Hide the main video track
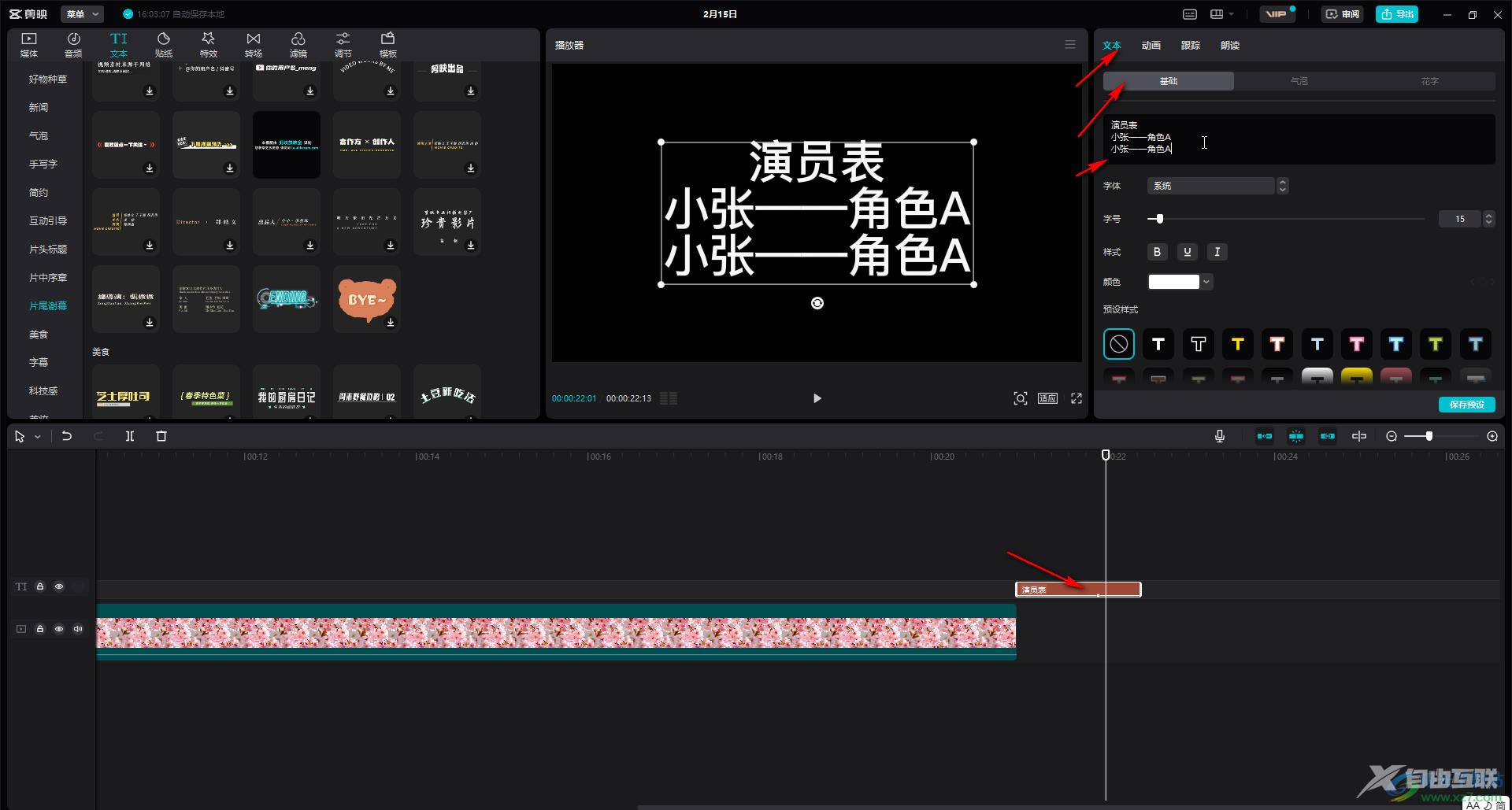This screenshot has width=1512, height=810. click(59, 629)
